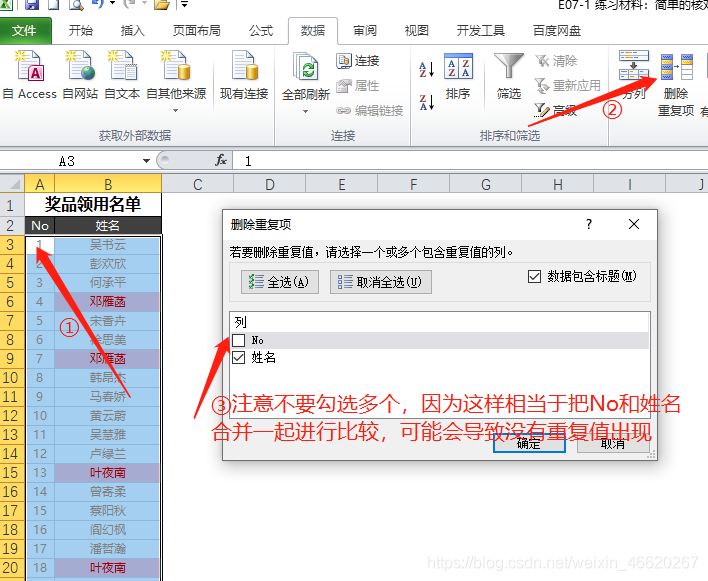708x581 pixels.
Task: Uncheck the 姓名 column checkbox
Action: click(x=238, y=358)
